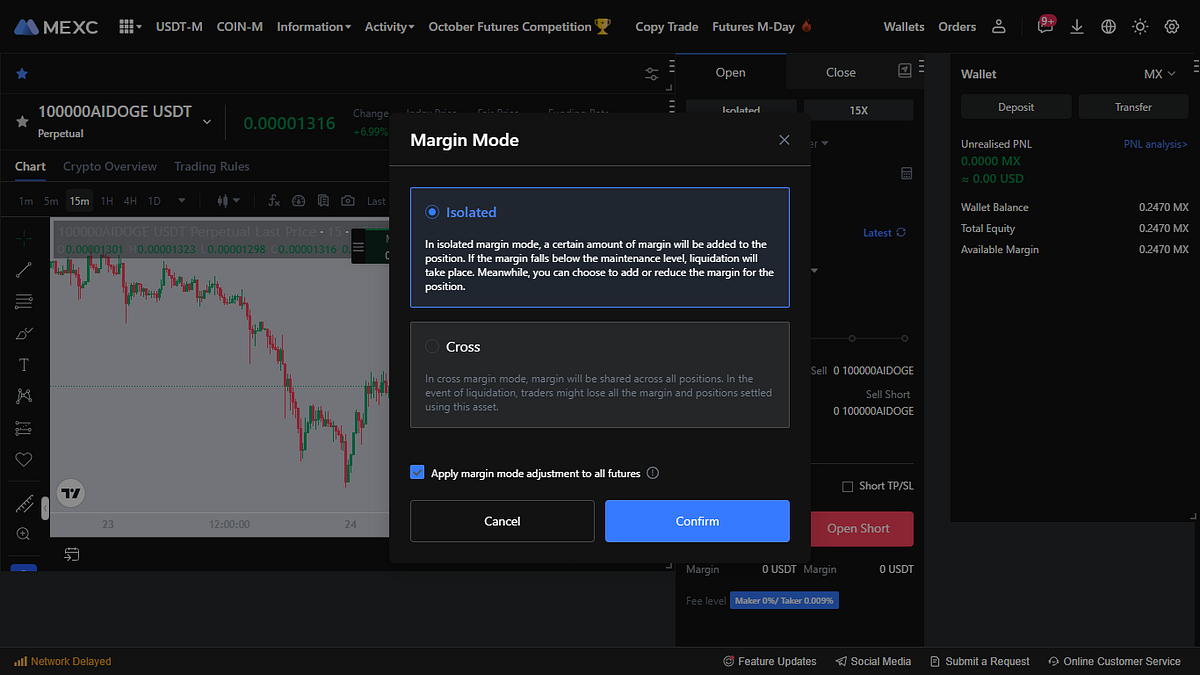Open the PNL analysis link

[x=1156, y=143]
